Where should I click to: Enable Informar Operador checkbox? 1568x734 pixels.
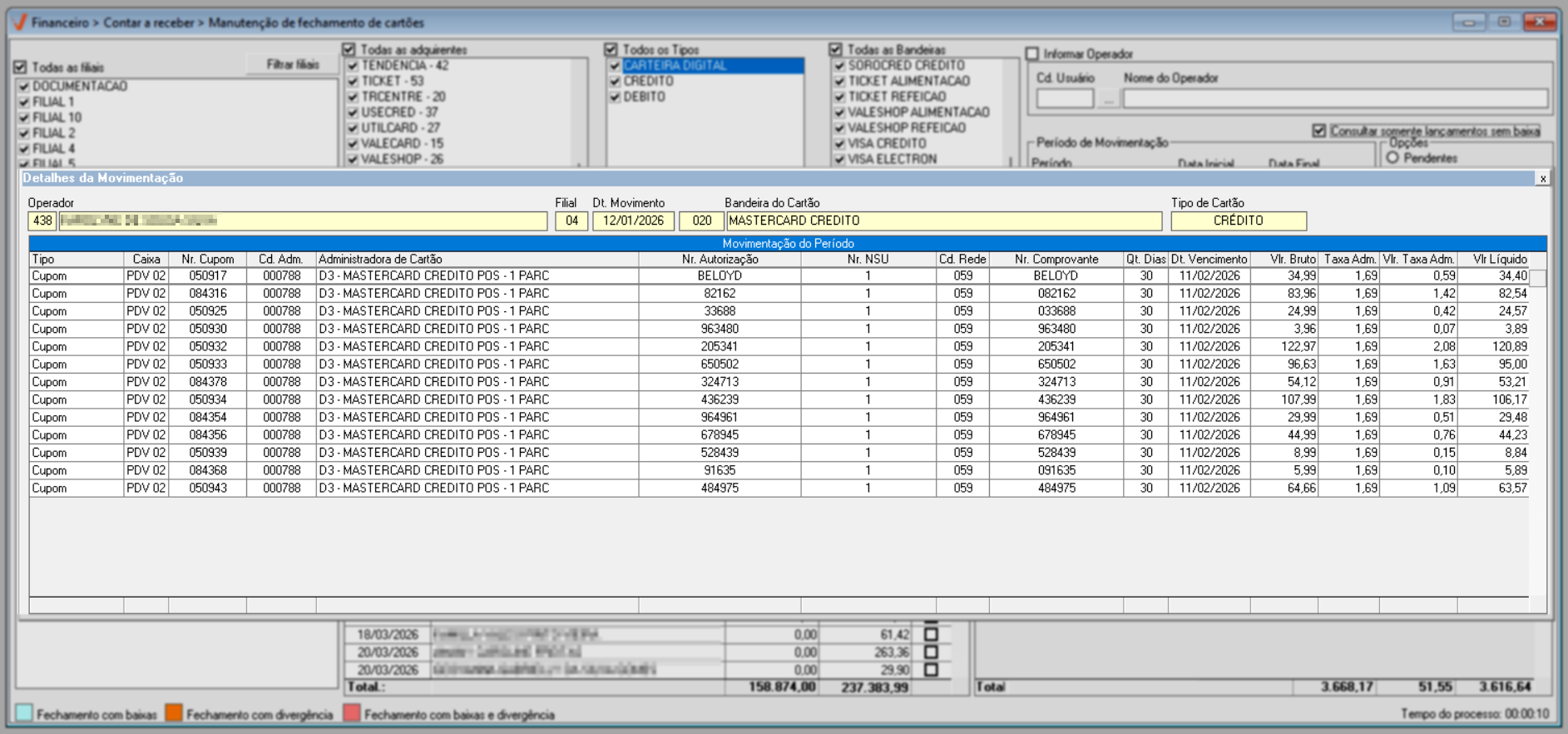click(1032, 54)
